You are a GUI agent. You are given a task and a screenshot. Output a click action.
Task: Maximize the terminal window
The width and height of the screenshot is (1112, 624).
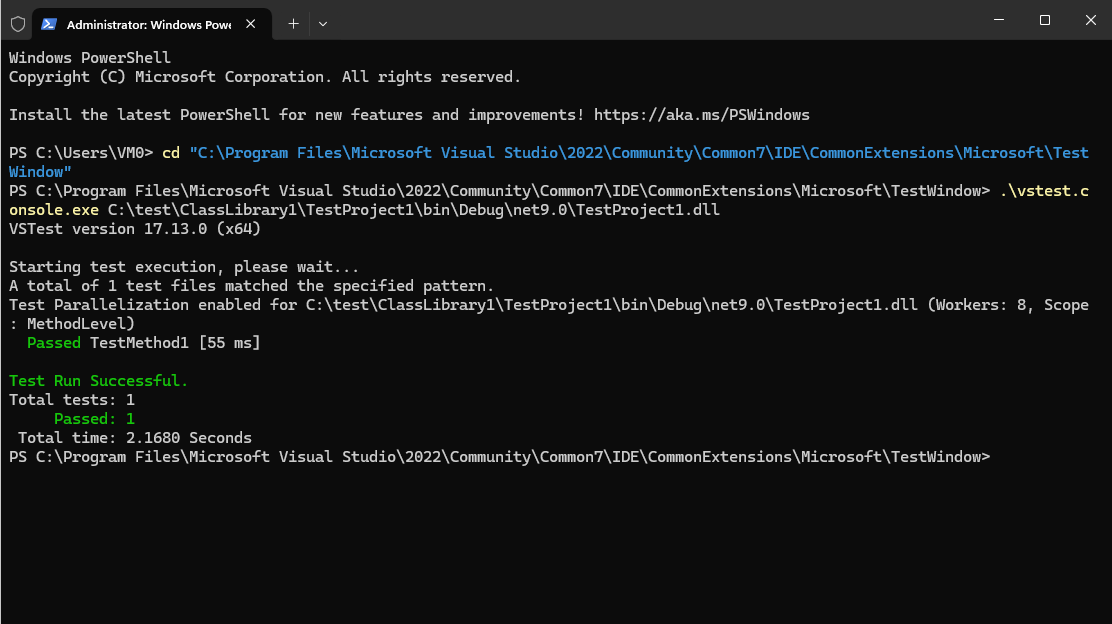1045,20
